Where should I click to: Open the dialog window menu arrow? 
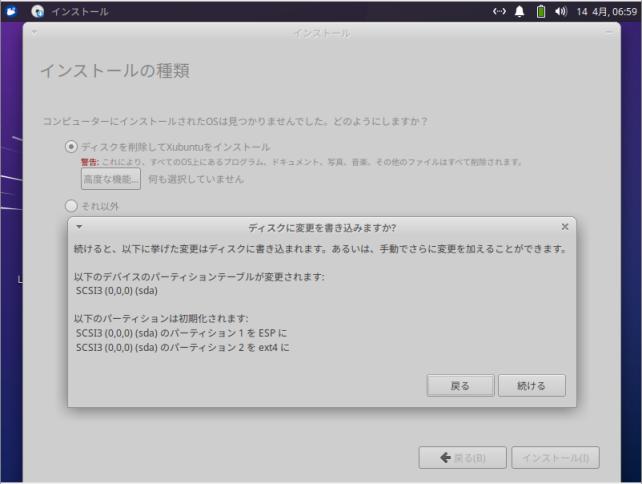pyautogui.click(x=79, y=226)
